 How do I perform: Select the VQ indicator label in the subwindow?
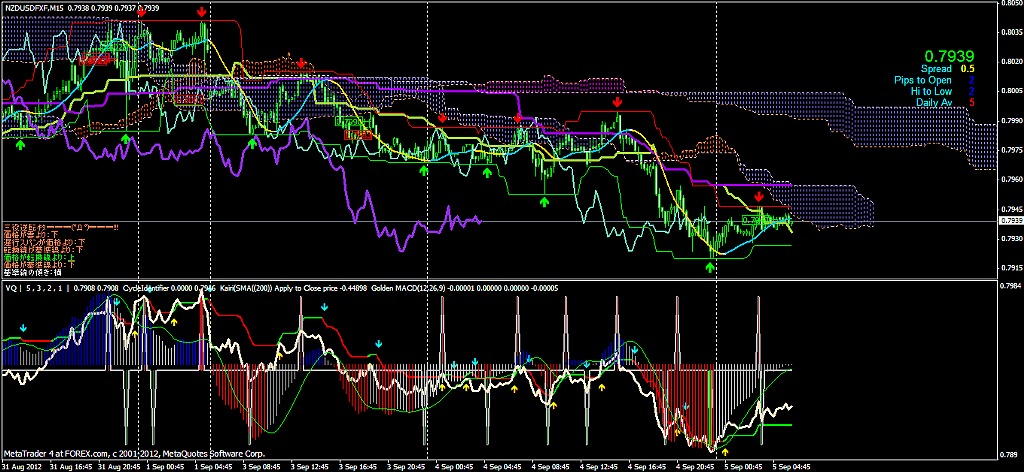[12, 288]
